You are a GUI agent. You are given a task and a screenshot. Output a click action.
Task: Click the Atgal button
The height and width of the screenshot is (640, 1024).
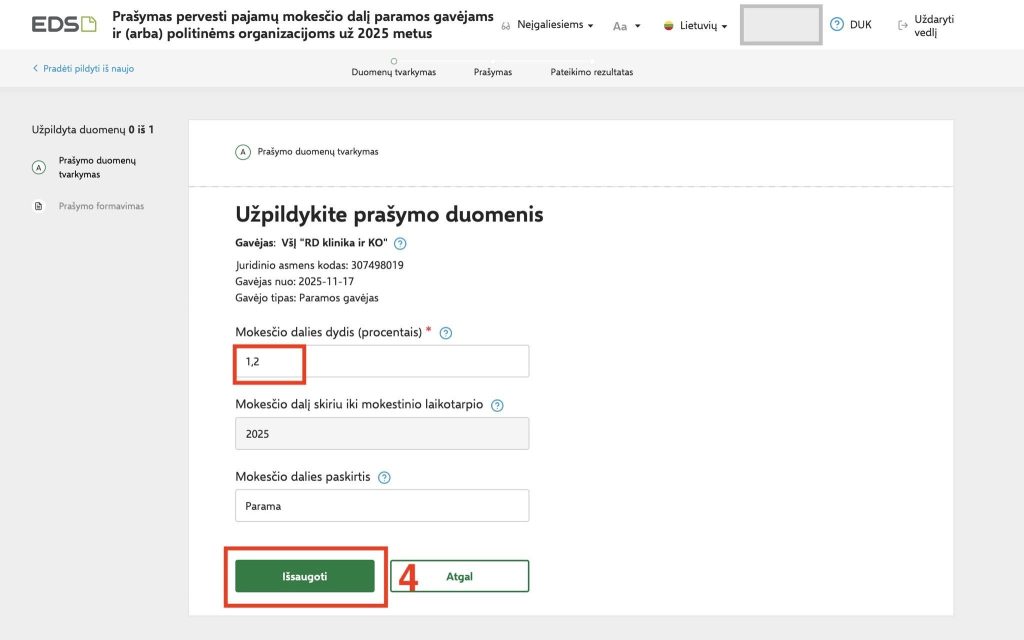(460, 576)
